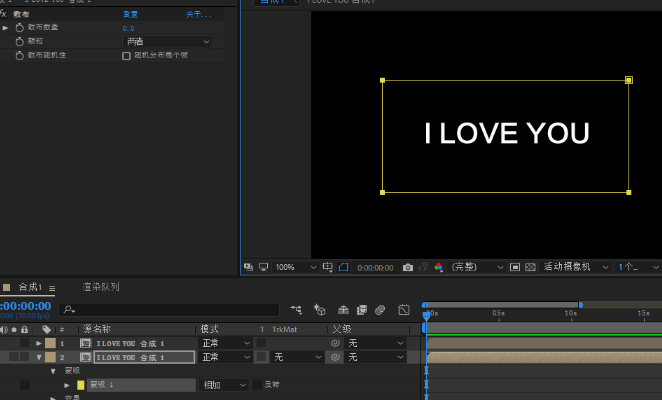662x400 pixels.
Task: Open the composition mini-flowchart icon
Action: click(296, 310)
